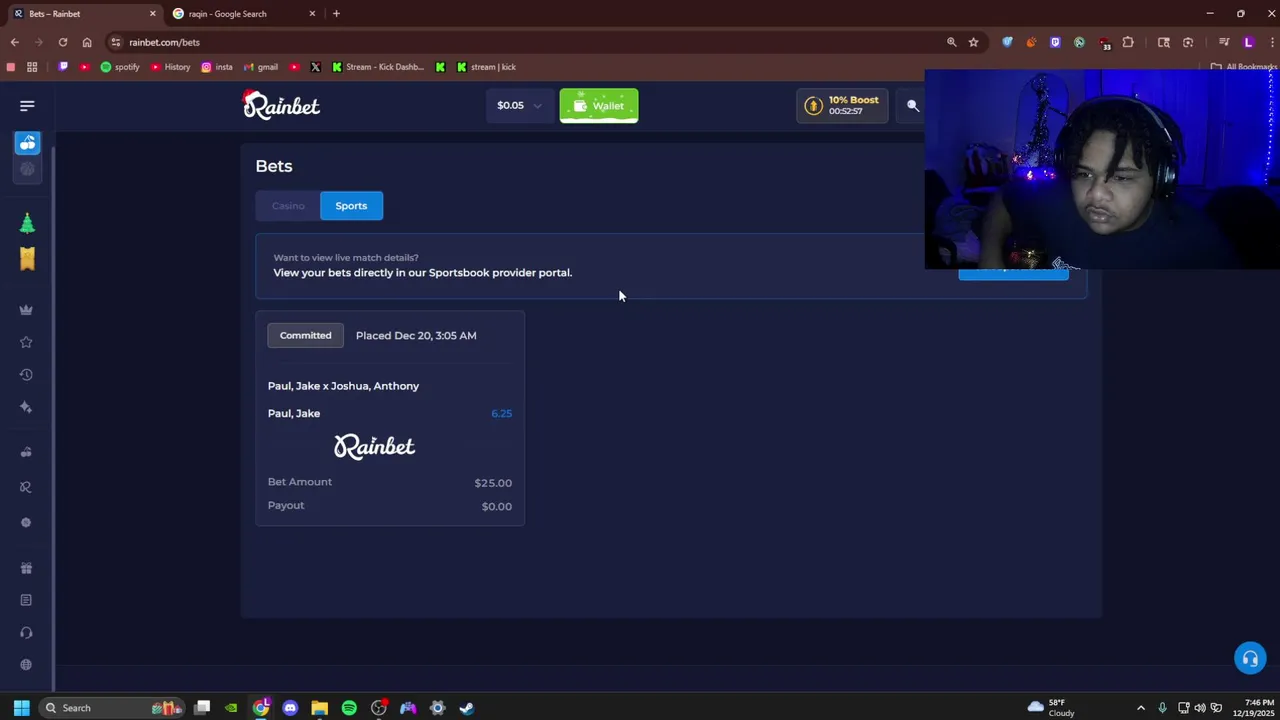This screenshot has width=1280, height=720.
Task: Open the green Wallet button
Action: [x=599, y=106]
